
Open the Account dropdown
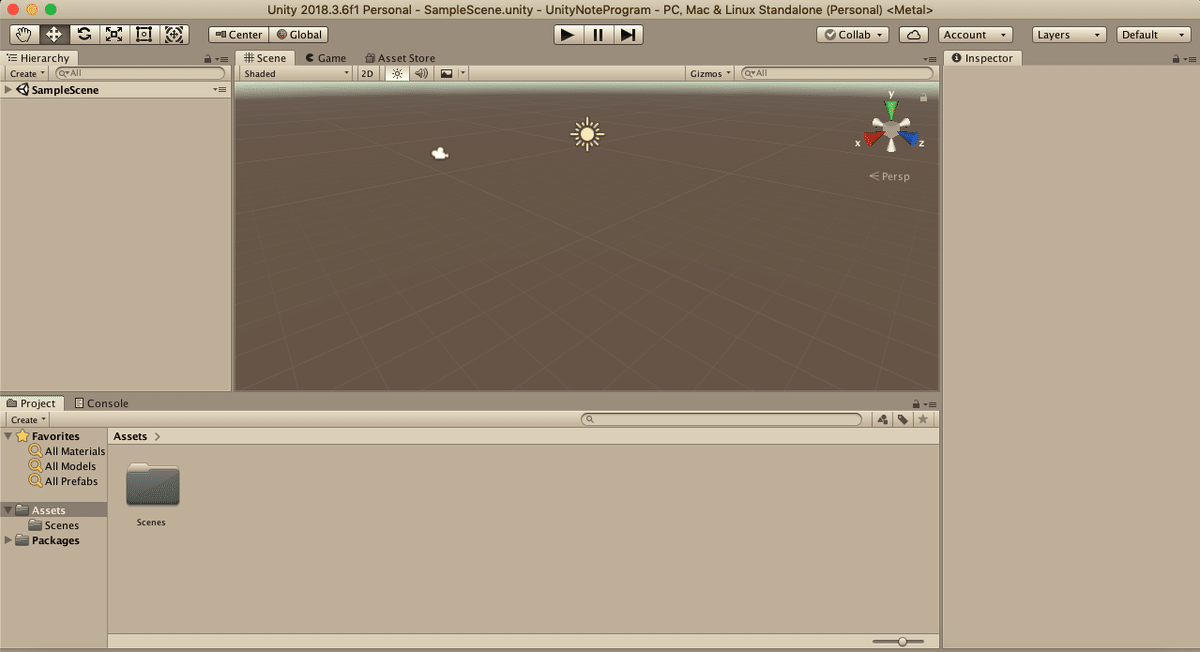pos(976,34)
